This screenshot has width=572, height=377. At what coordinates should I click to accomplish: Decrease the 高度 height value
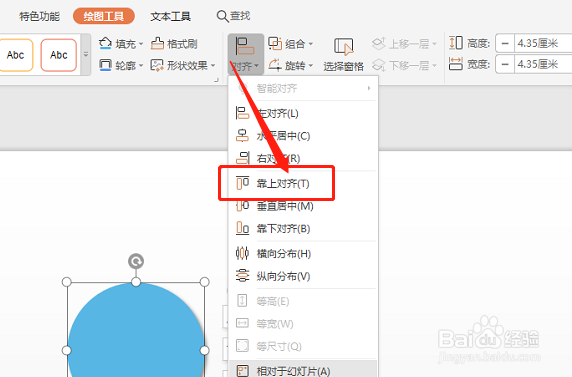coord(505,43)
